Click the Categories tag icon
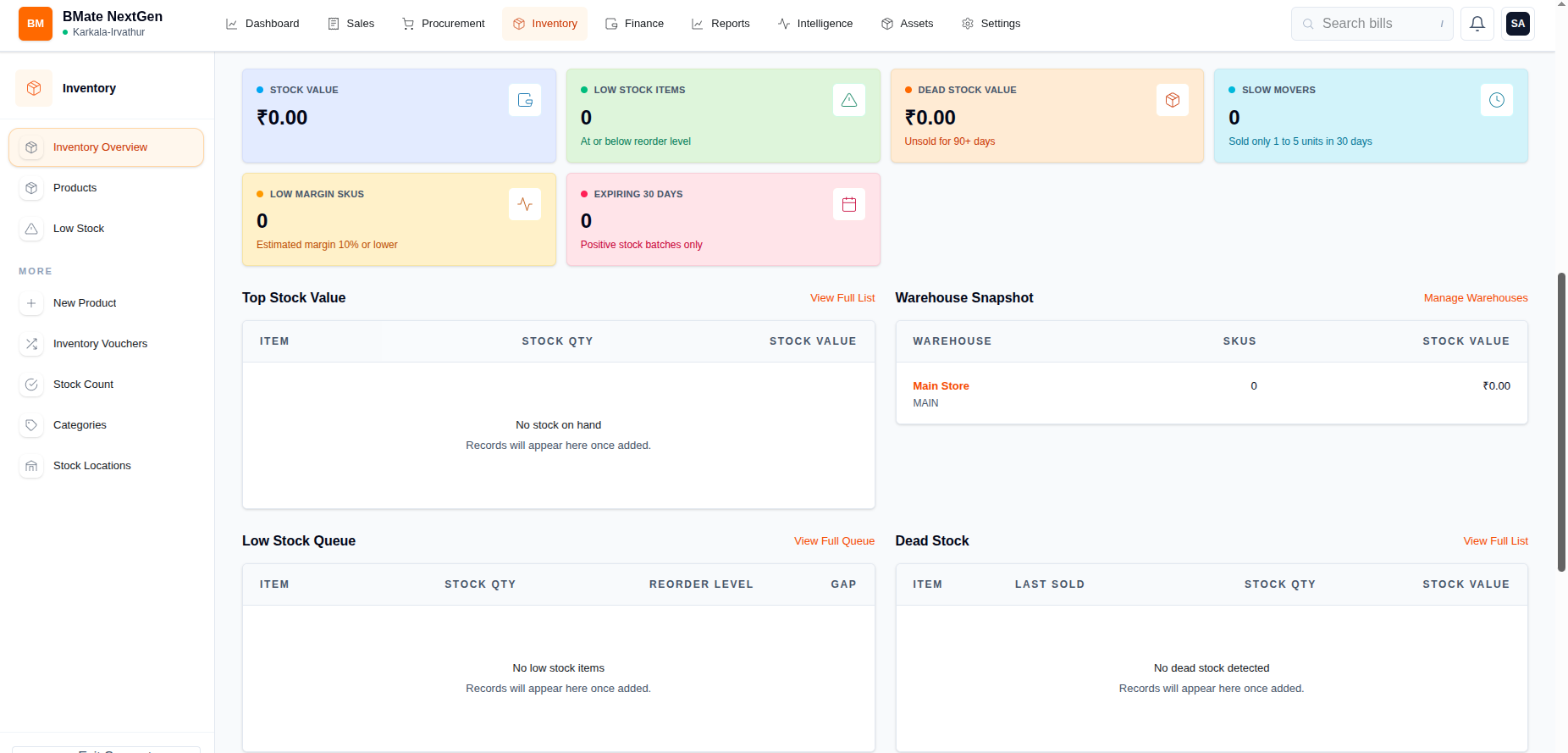The image size is (1568, 753). (x=31, y=425)
